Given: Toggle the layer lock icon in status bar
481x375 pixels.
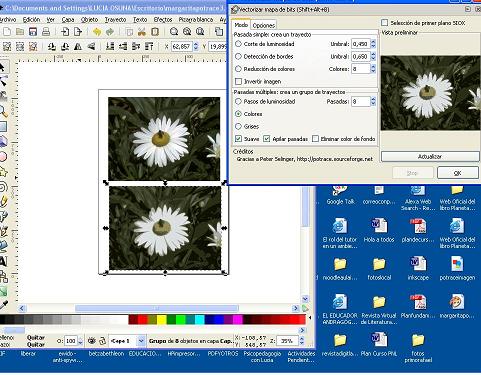Looking at the screenshot, I should (102, 341).
